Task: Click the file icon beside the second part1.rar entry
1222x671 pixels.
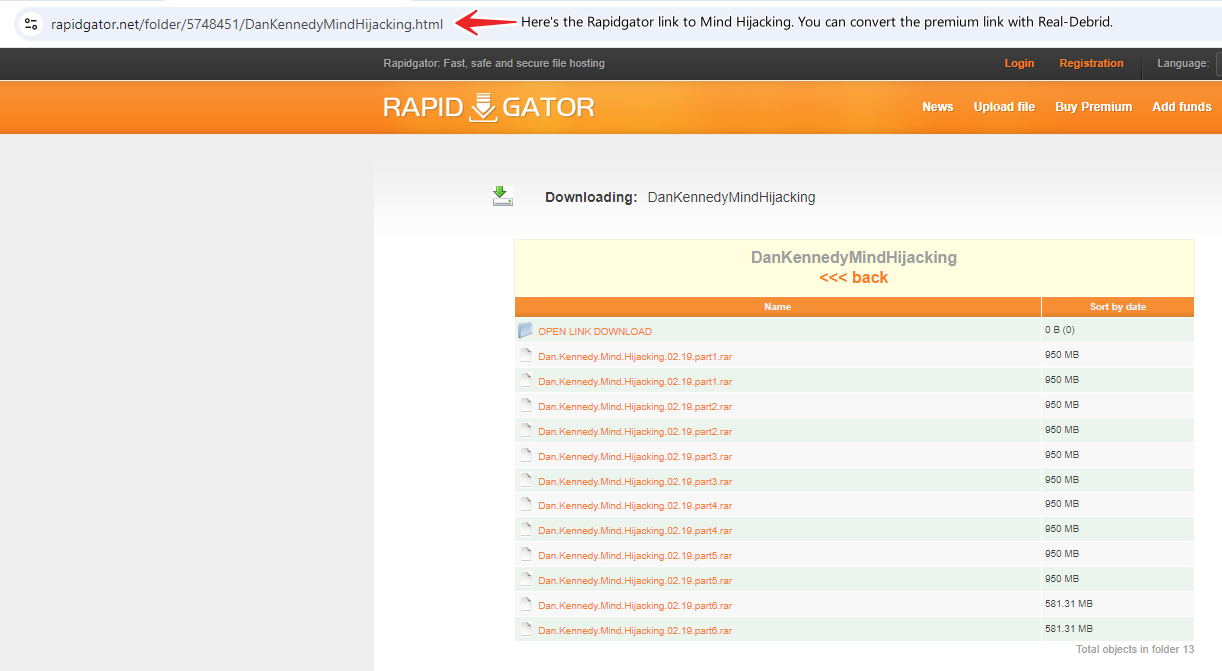Action: click(525, 380)
